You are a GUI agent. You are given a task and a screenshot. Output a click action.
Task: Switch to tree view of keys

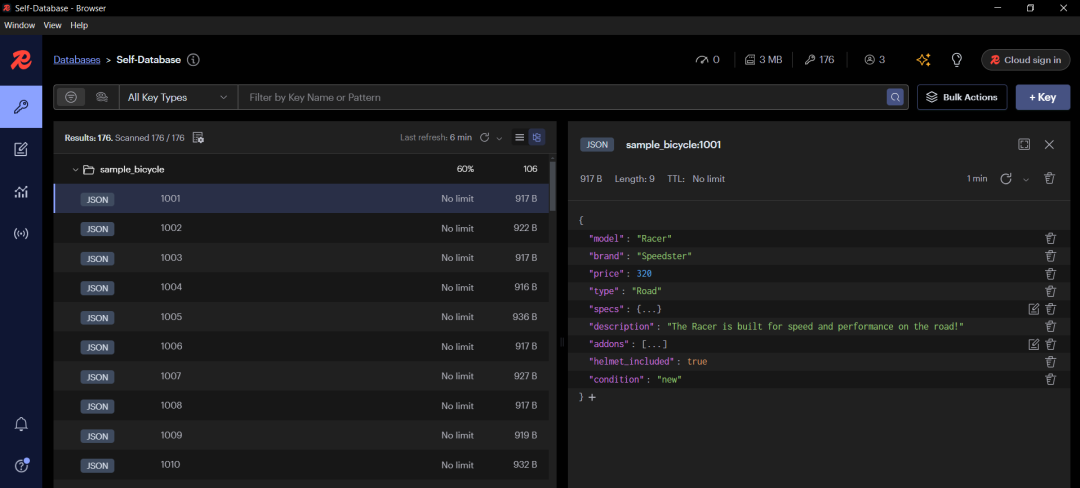click(x=537, y=137)
